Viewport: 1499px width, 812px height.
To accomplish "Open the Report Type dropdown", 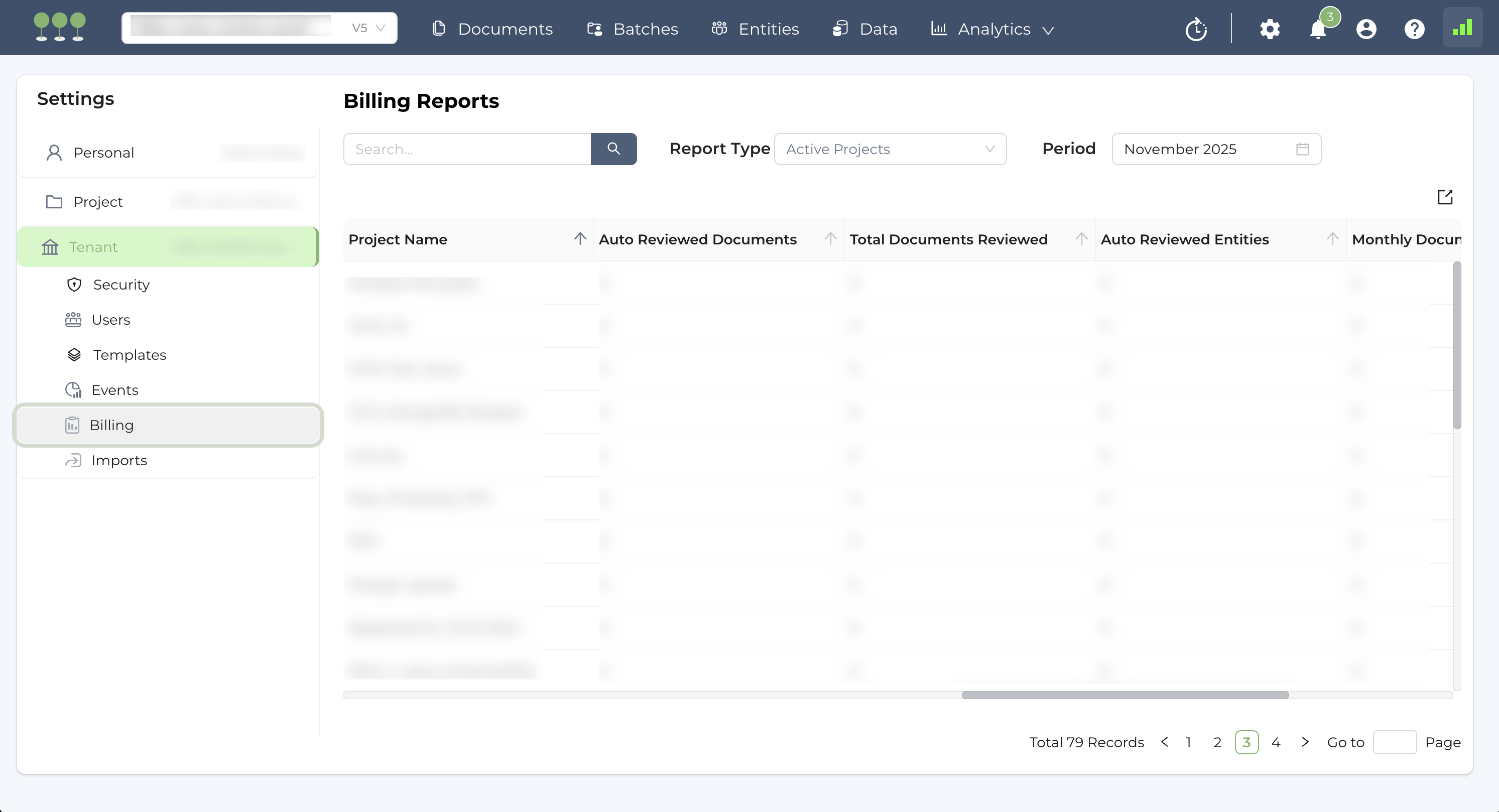I will coord(890,149).
